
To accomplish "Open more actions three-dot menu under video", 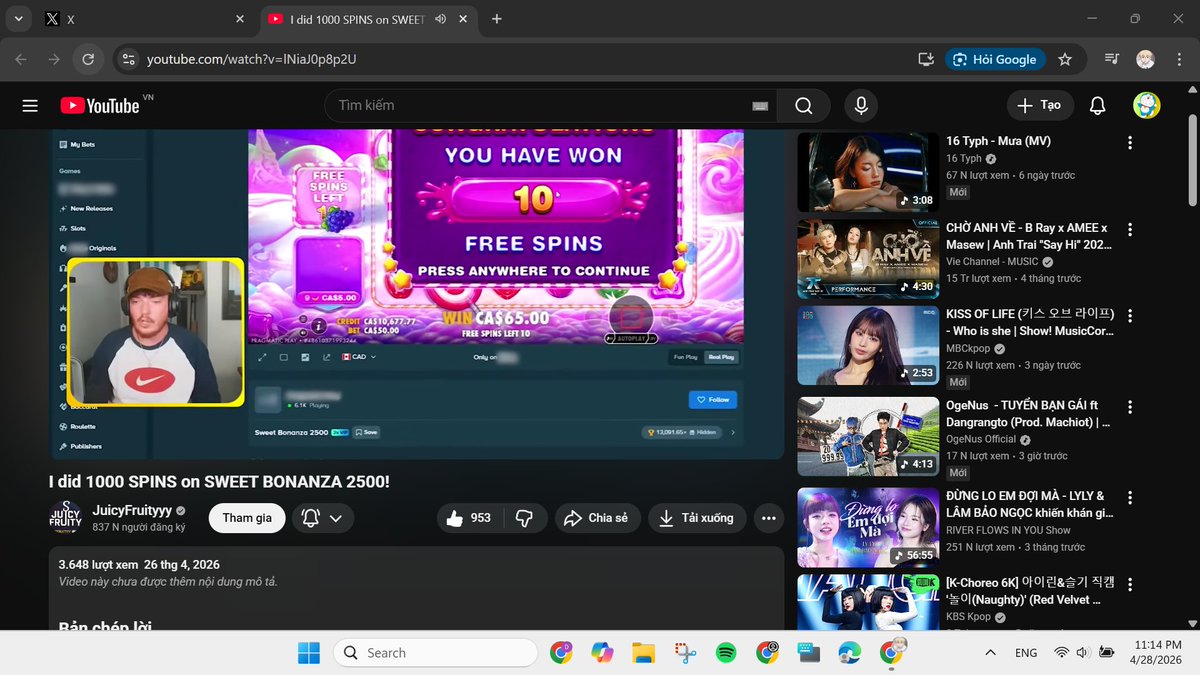I will [x=768, y=518].
